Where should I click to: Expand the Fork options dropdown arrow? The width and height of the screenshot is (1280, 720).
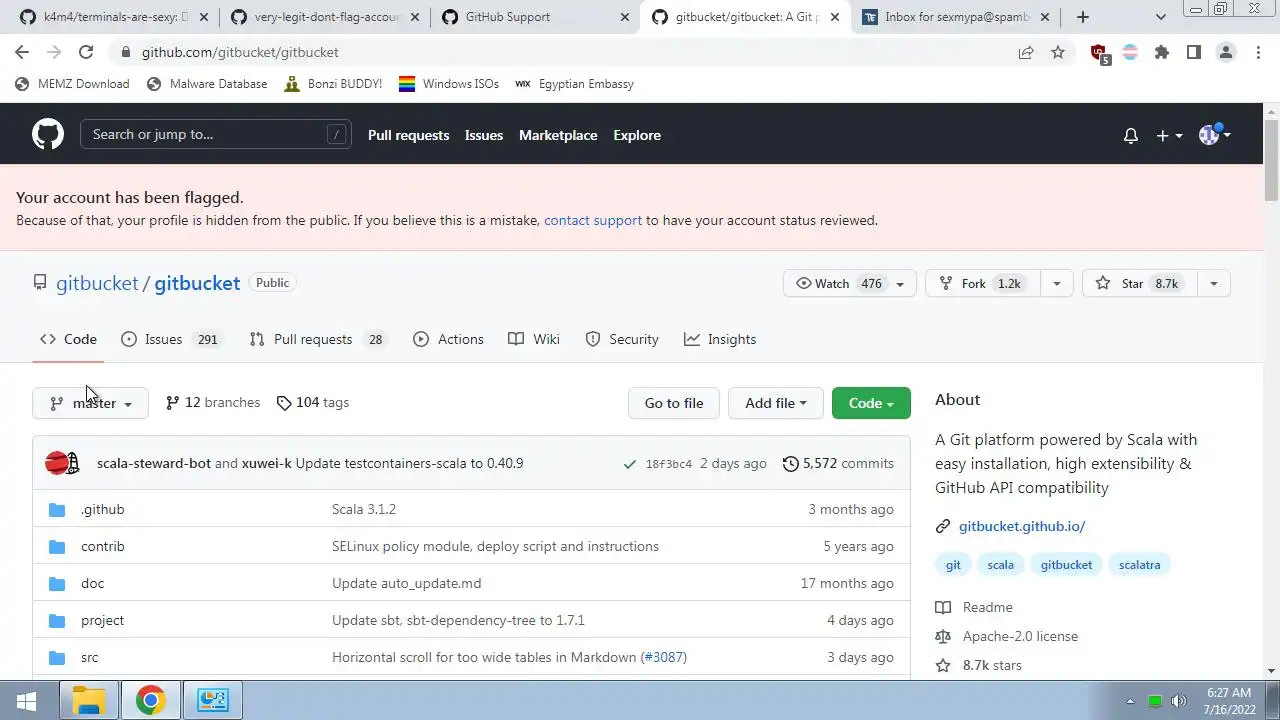(x=1056, y=283)
